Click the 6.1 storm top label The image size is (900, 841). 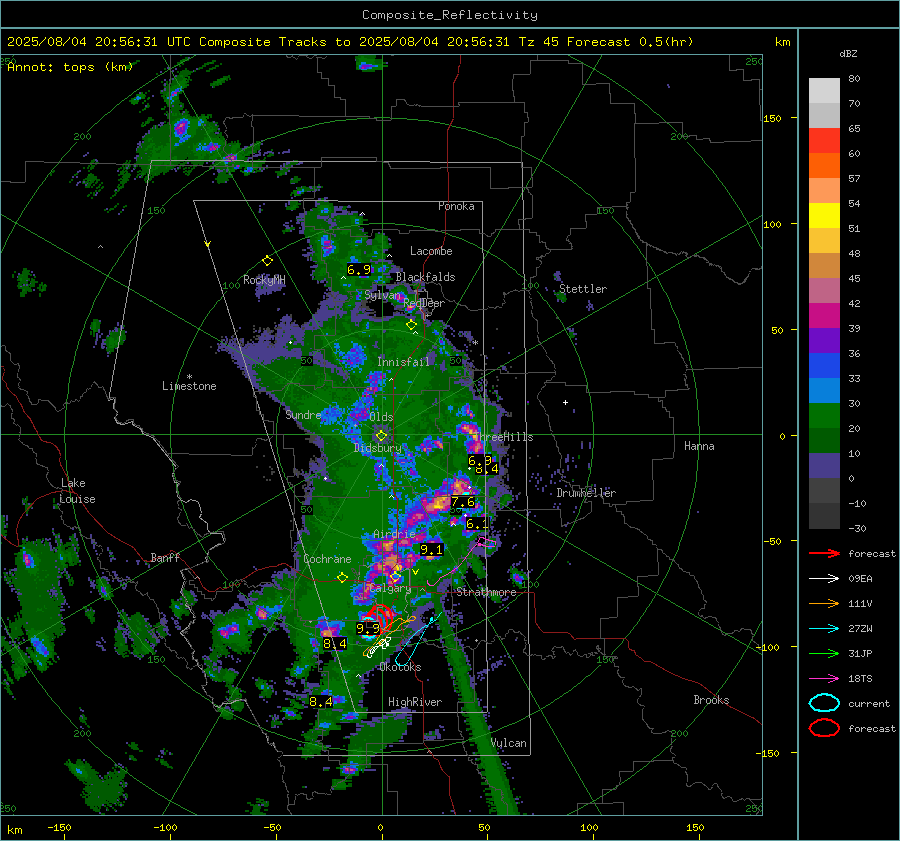477,524
